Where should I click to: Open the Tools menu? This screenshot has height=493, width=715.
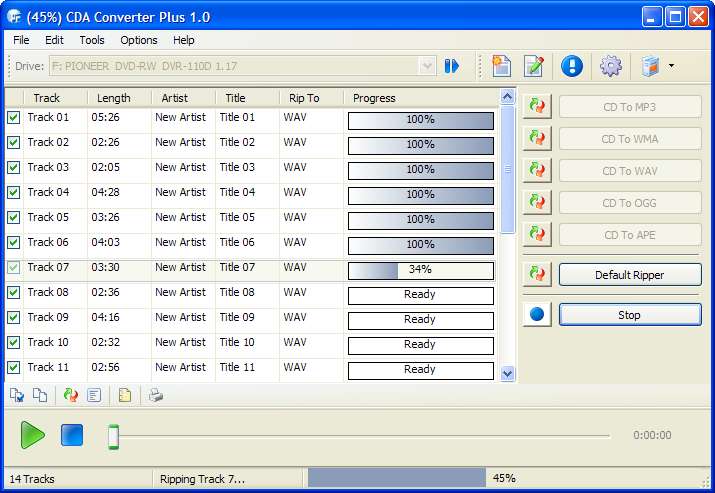click(x=92, y=40)
